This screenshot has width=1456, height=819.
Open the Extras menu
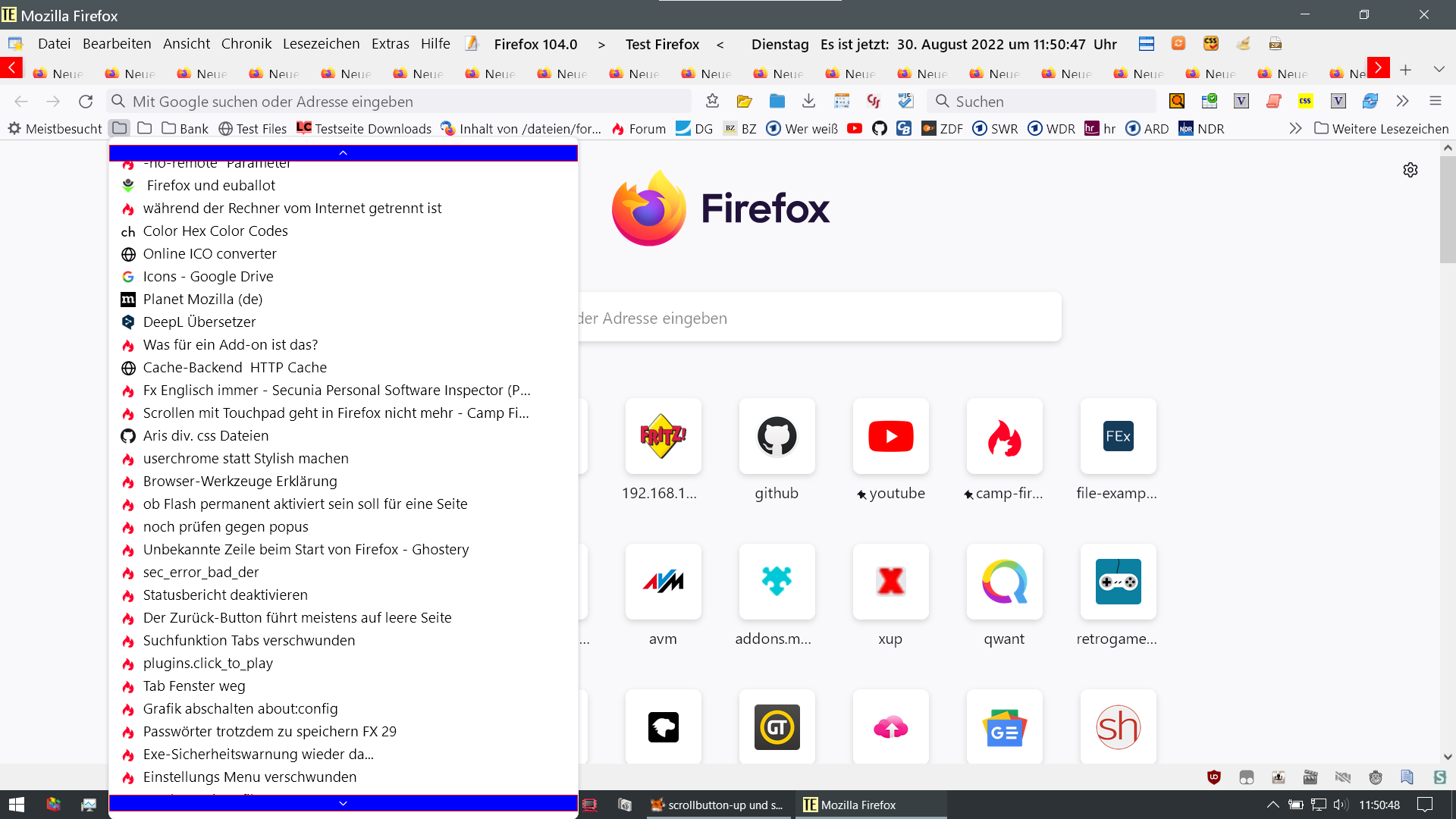(x=390, y=44)
